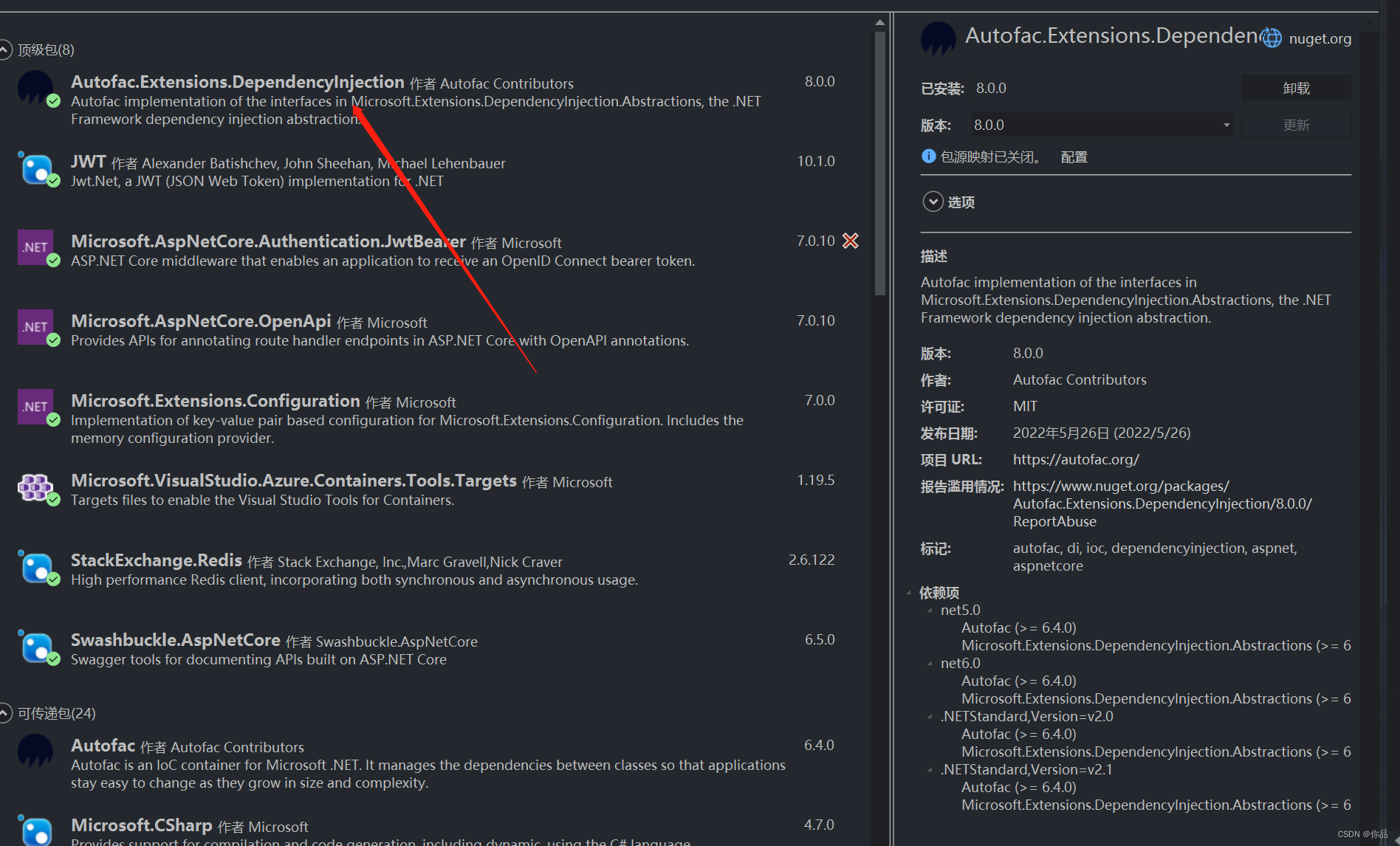The width and height of the screenshot is (1400, 846).
Task: Click the 发布日期 value 2022年5月26日
Action: tap(1102, 433)
